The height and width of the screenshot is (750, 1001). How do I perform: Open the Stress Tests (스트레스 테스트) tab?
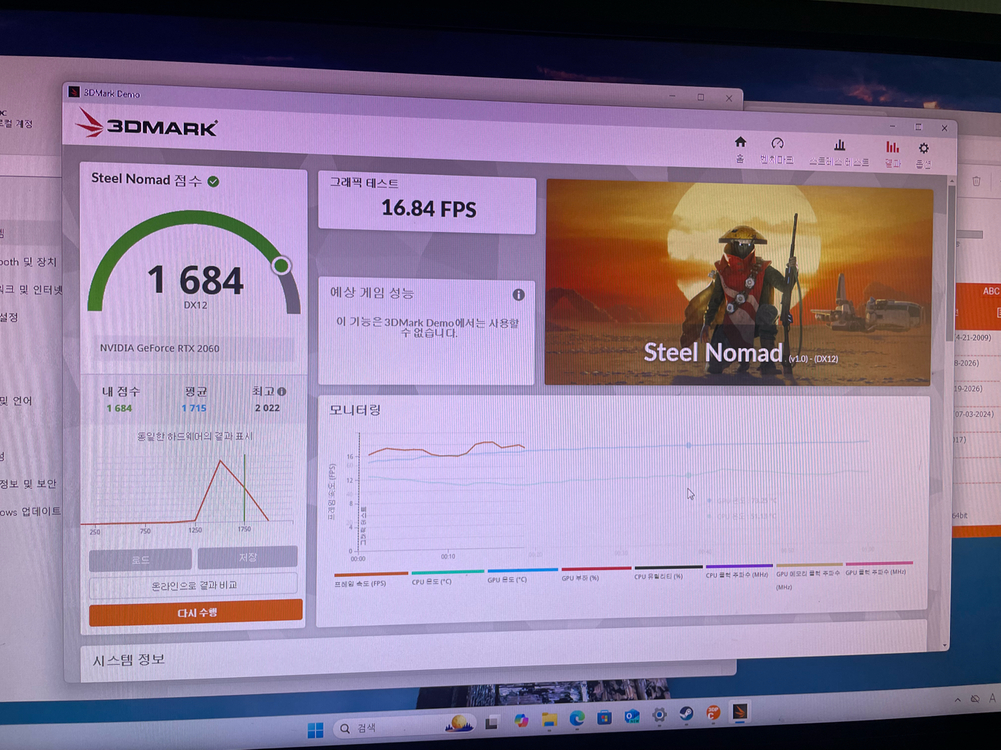pos(839,153)
